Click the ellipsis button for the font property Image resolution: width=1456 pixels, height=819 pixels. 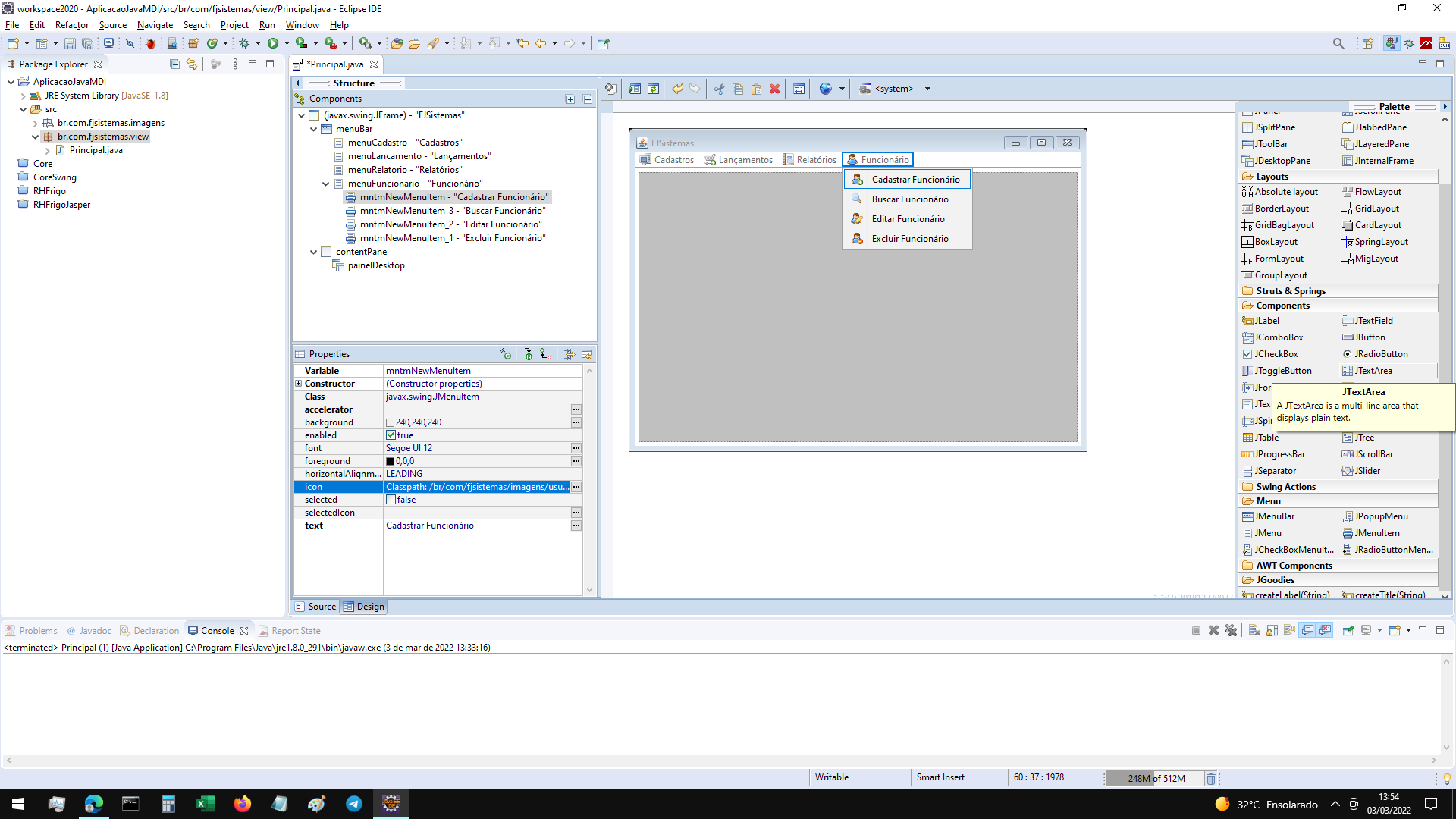tap(576, 448)
